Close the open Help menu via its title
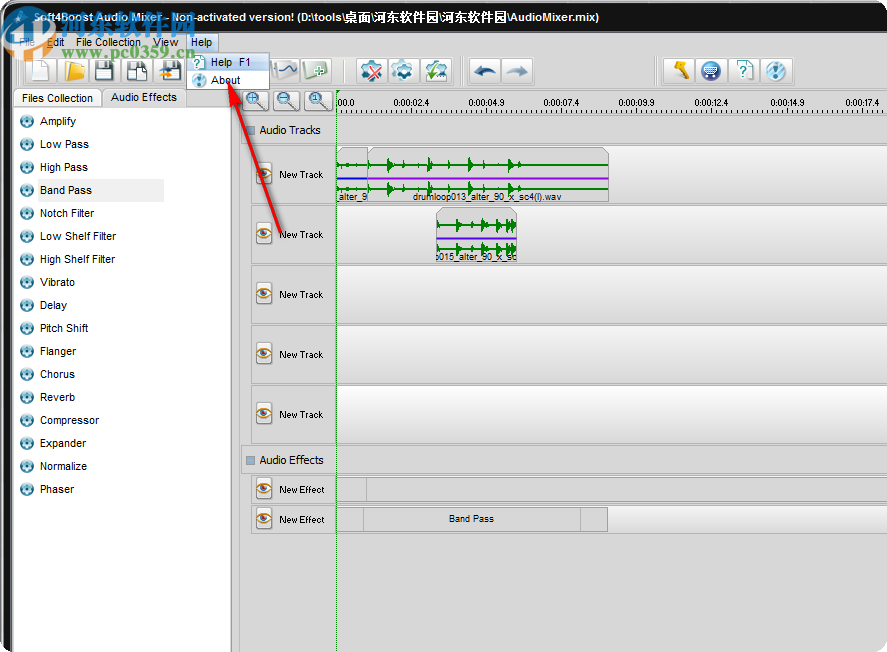Viewport: 887px width, 652px height. tap(201, 42)
